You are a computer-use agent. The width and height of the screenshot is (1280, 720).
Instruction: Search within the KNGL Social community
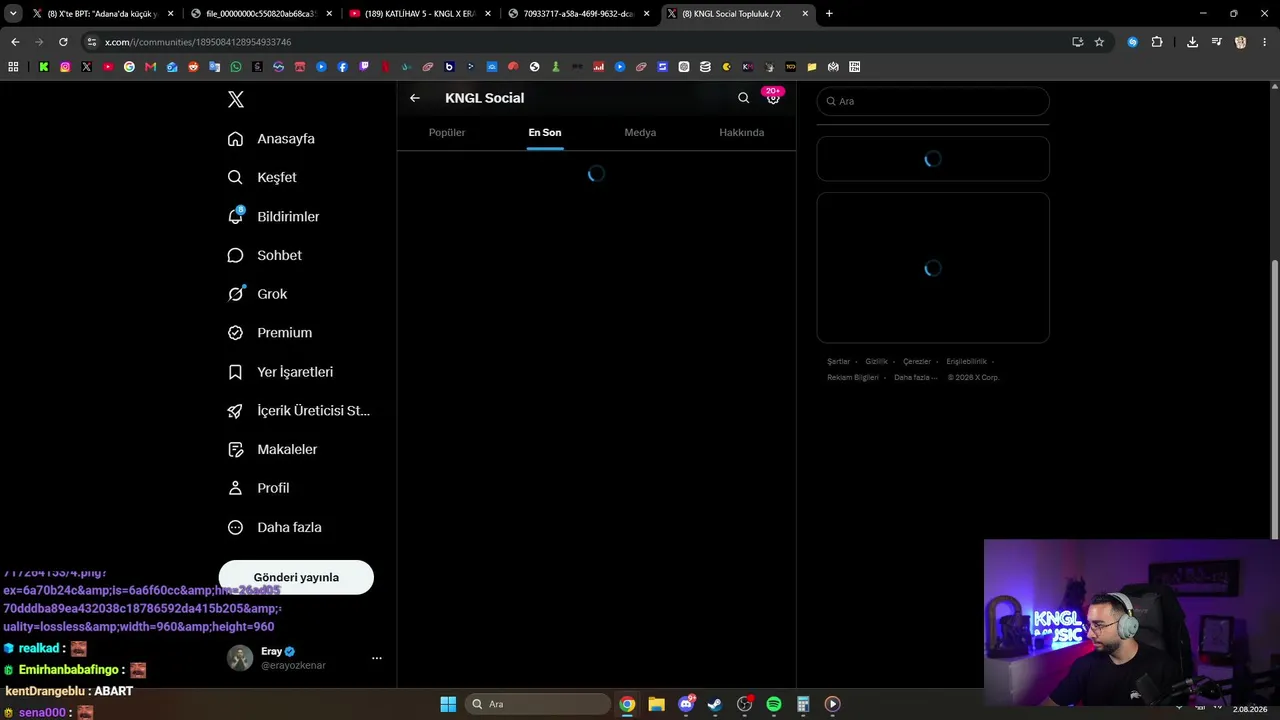click(x=743, y=98)
